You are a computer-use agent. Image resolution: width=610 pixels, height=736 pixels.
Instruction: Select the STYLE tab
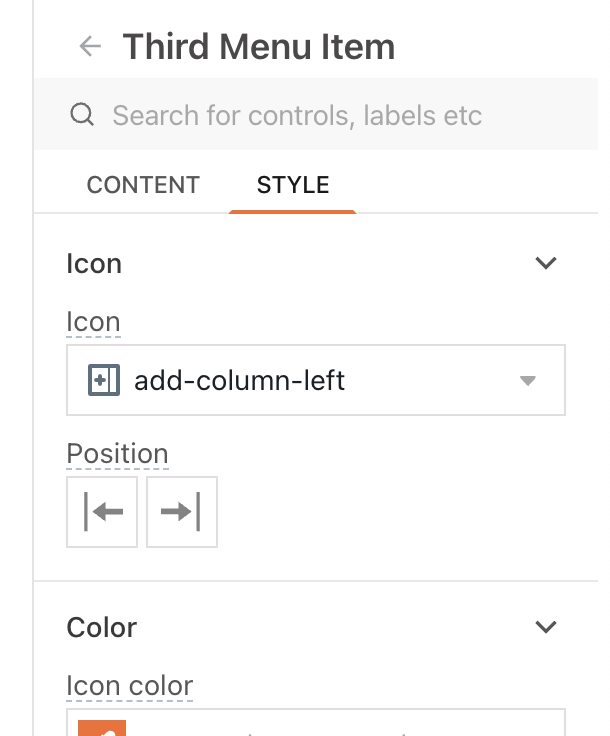click(x=293, y=185)
